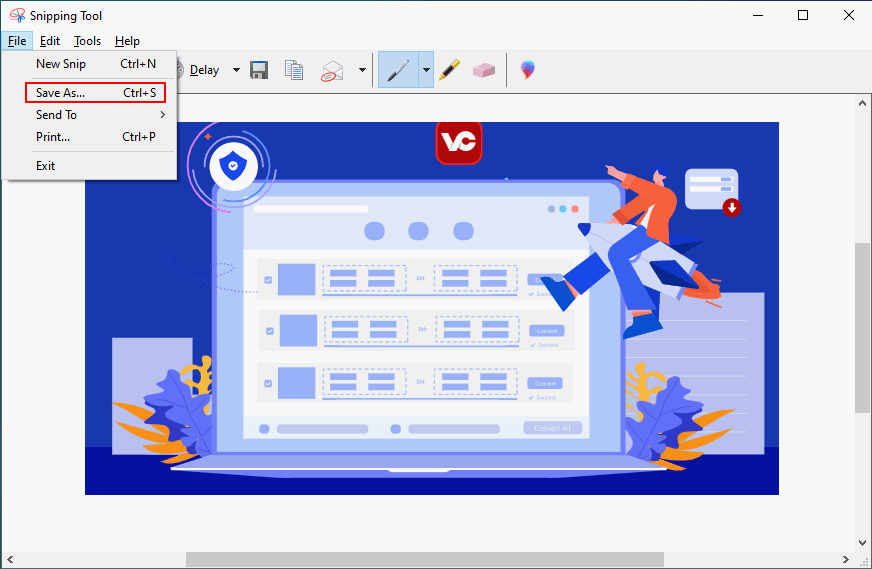
Task: Select the Highlighter tool
Action: 449,70
